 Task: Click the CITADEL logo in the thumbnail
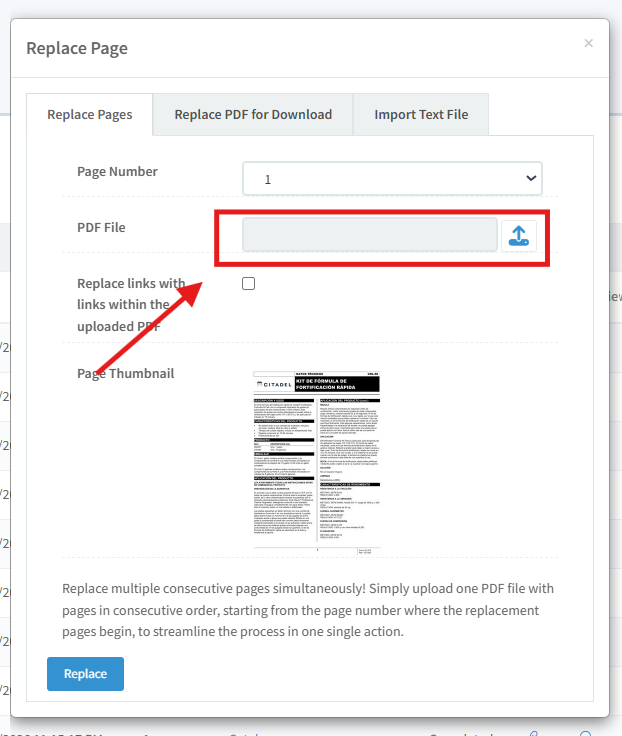pos(277,385)
